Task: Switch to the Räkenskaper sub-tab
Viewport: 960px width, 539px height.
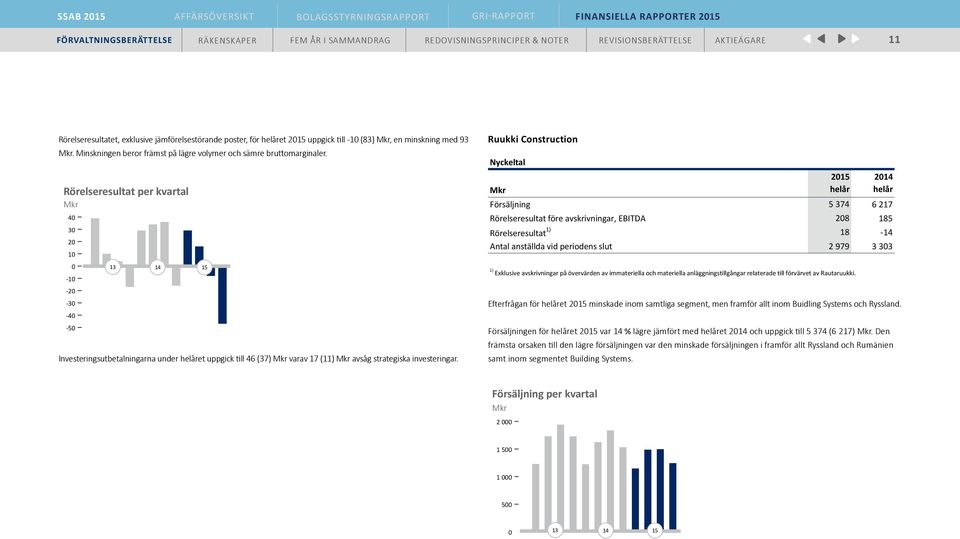Action: tap(227, 40)
